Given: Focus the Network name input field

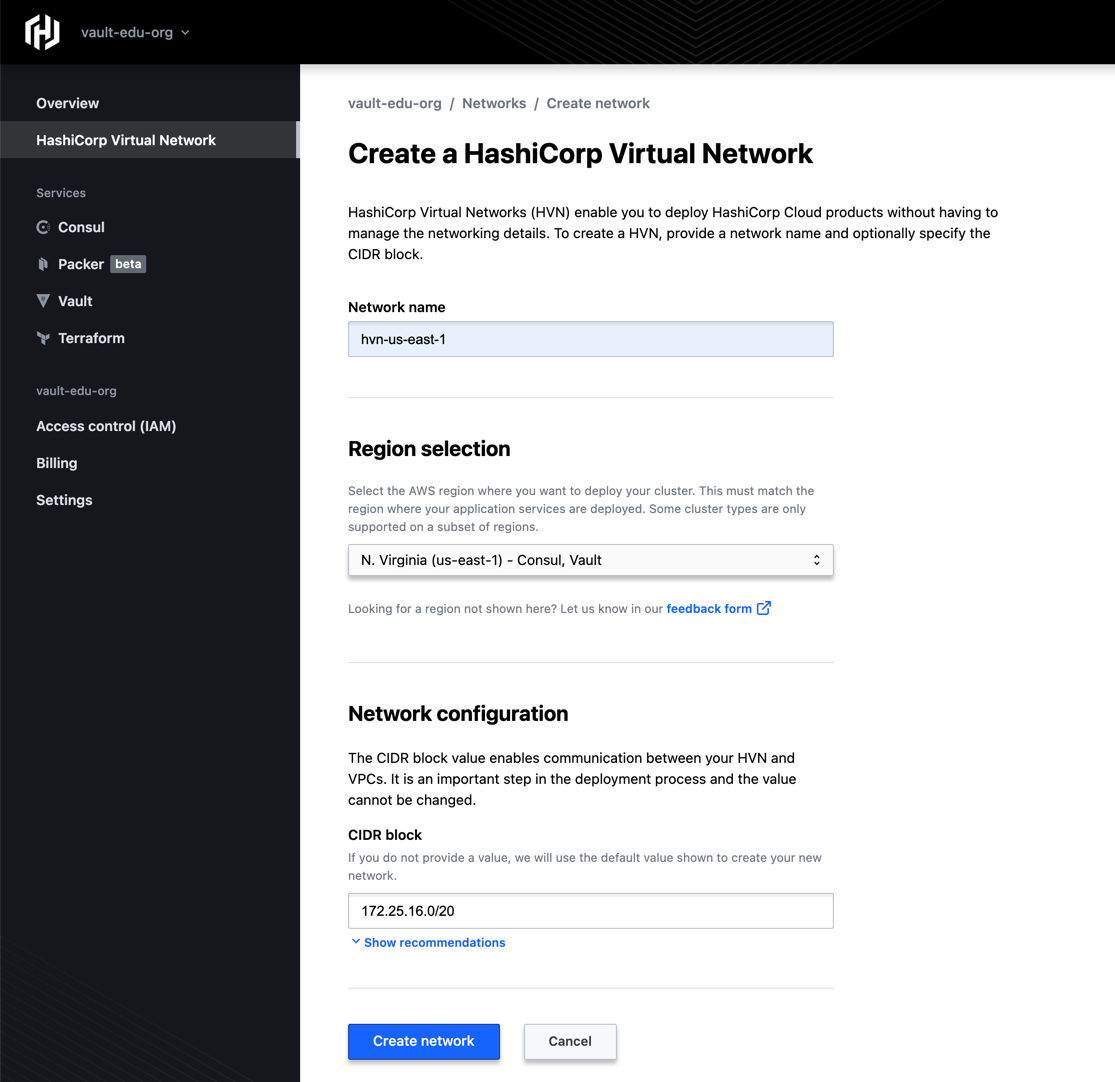Looking at the screenshot, I should (x=590, y=339).
